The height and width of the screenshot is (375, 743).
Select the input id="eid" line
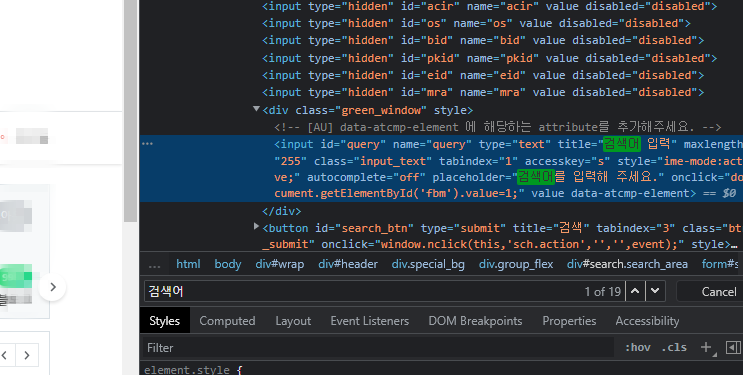483,75
